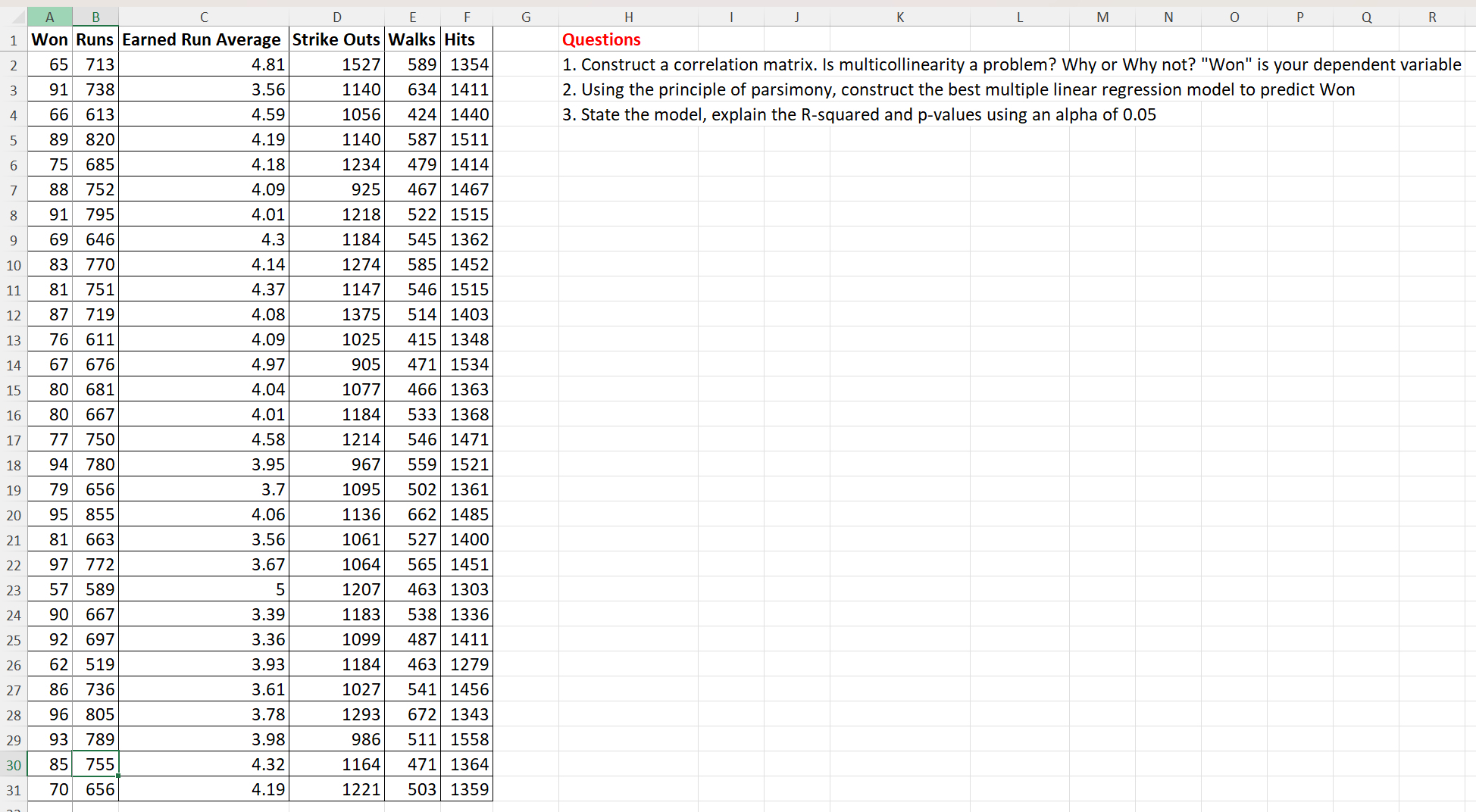
Task: Select the Hits column header F
Action: [467, 17]
